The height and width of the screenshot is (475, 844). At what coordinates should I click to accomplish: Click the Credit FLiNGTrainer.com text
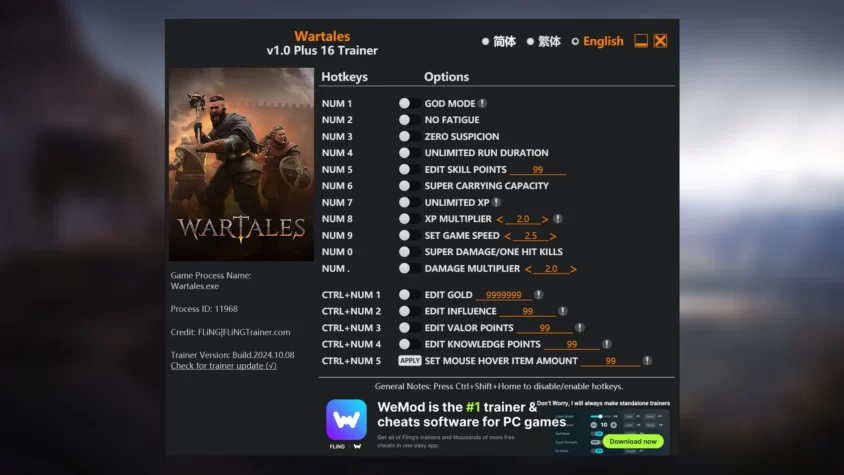click(x=230, y=332)
